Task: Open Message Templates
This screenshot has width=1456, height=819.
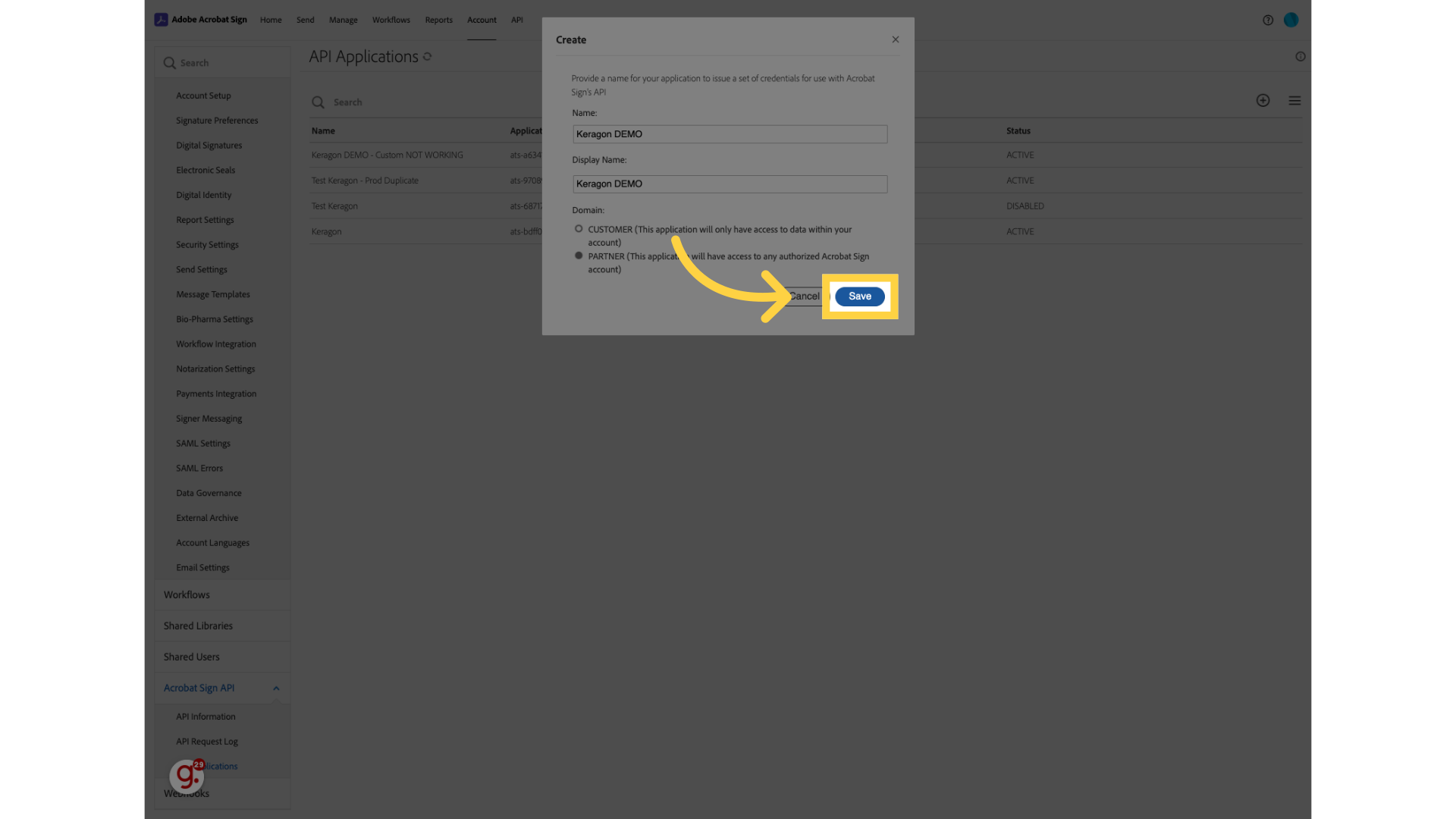Action: (x=213, y=295)
